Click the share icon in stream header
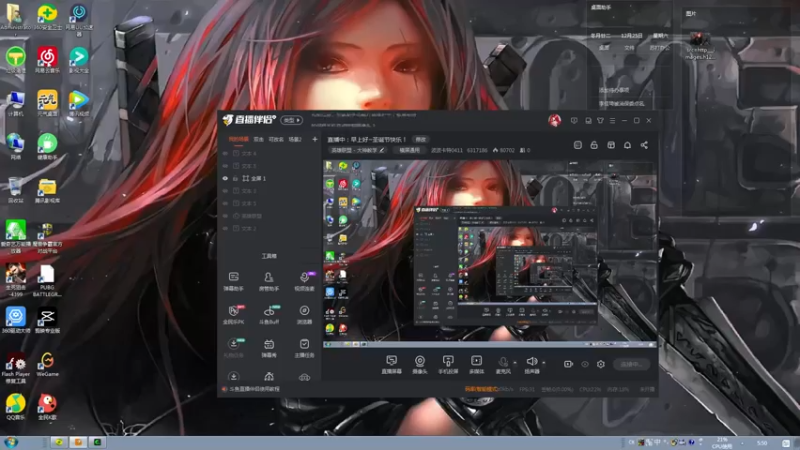 644,145
